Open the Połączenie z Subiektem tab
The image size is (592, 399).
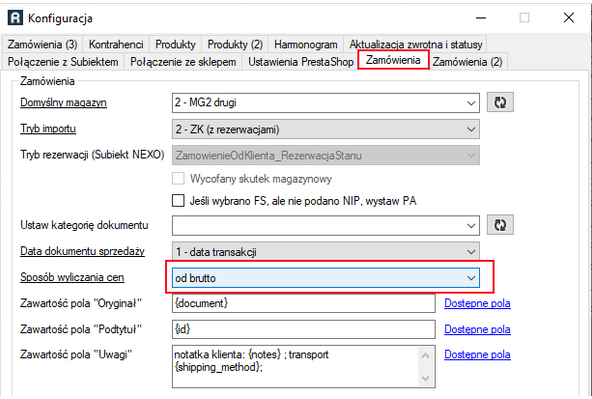[63, 62]
